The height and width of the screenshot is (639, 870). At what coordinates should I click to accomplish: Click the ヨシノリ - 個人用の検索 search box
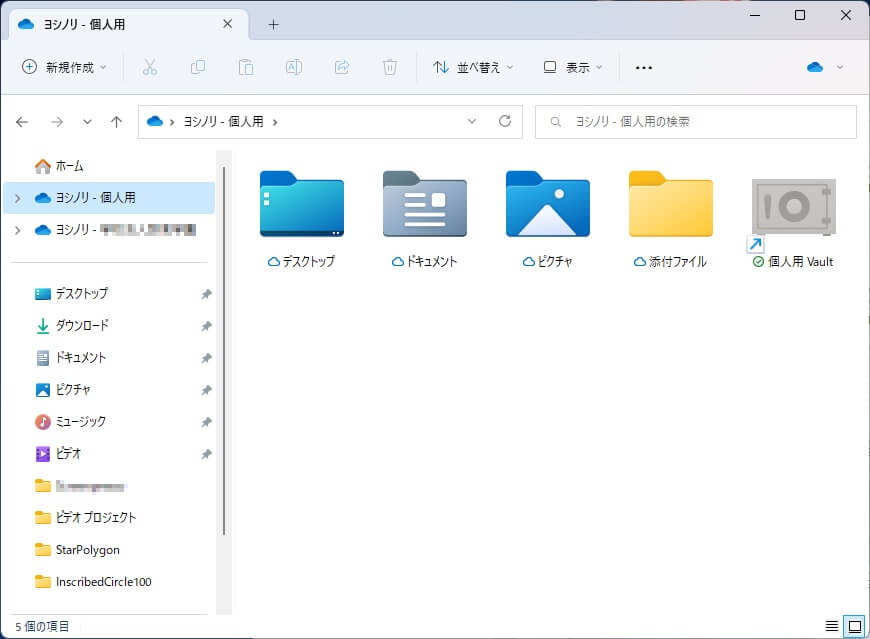click(696, 121)
